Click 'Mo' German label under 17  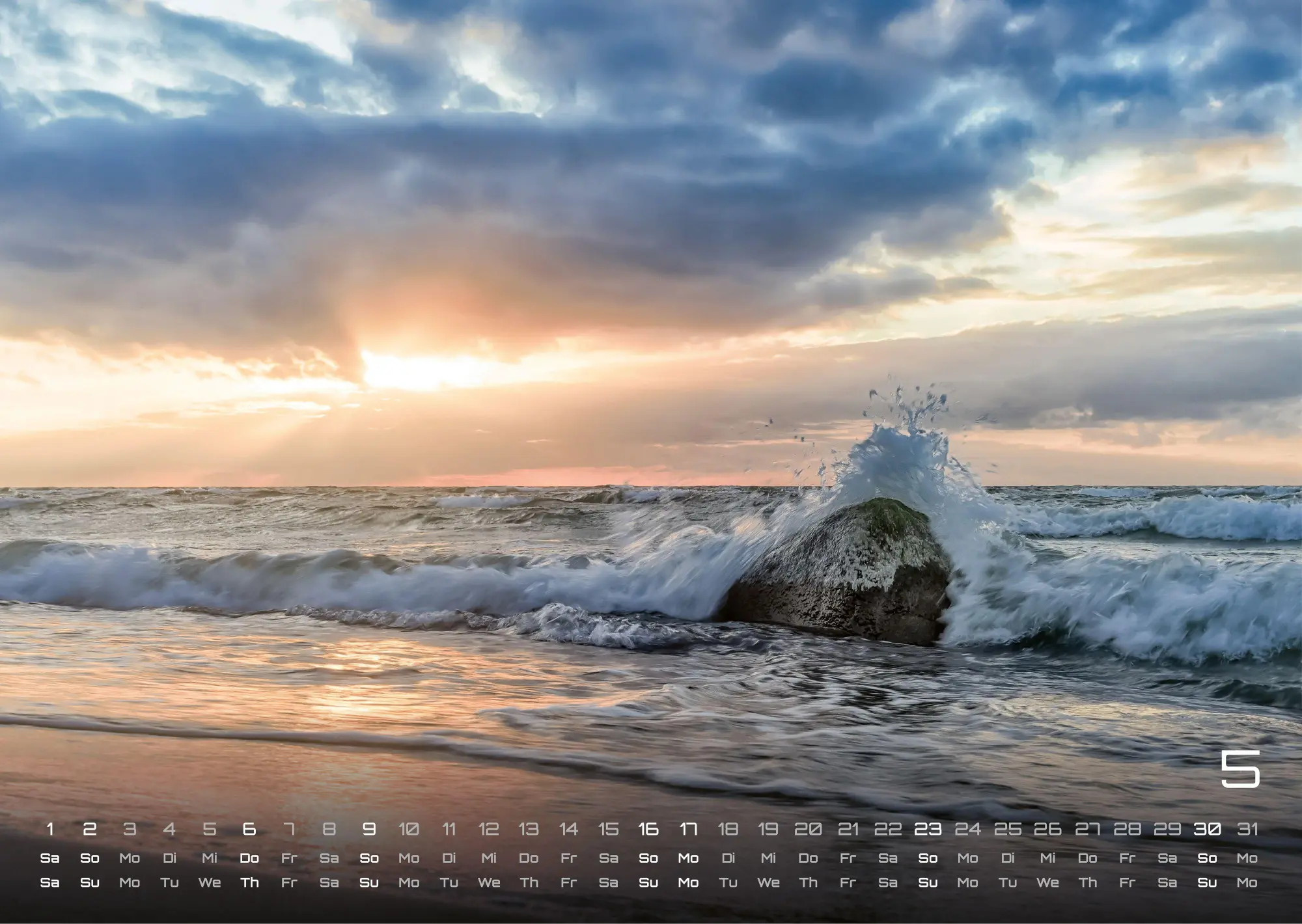(x=688, y=858)
